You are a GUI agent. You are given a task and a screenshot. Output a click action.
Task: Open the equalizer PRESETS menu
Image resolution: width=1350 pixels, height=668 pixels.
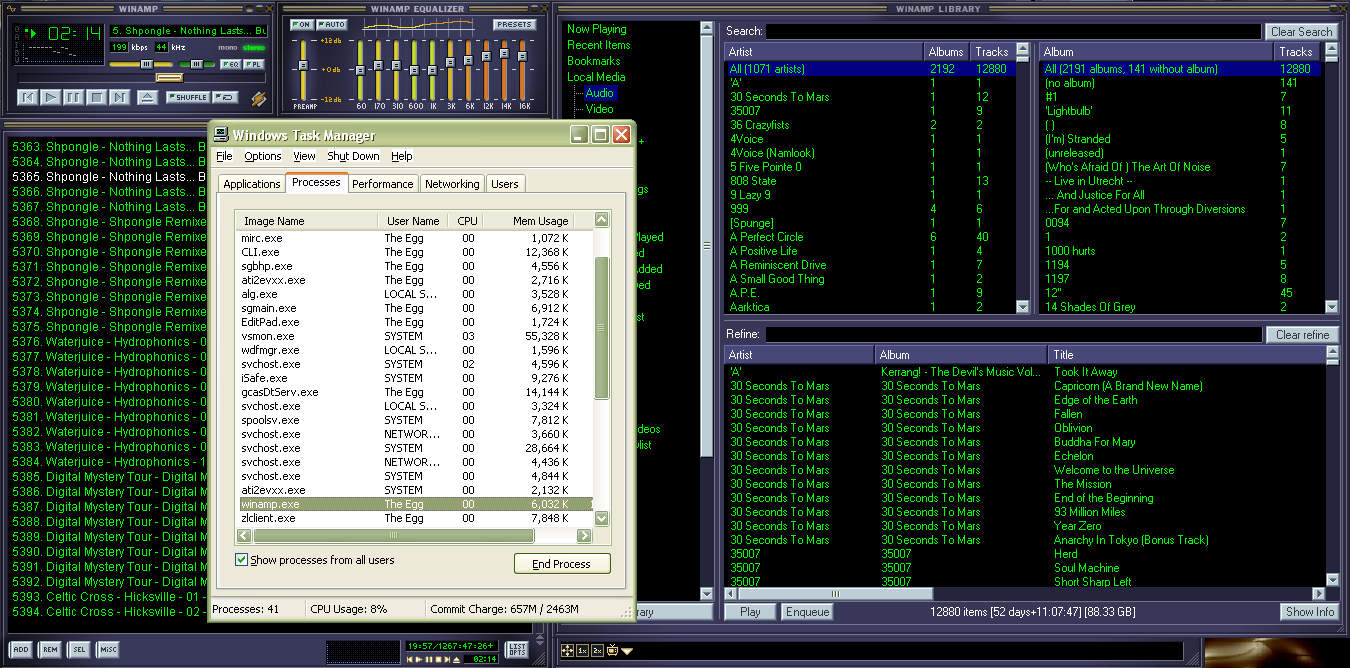514,24
